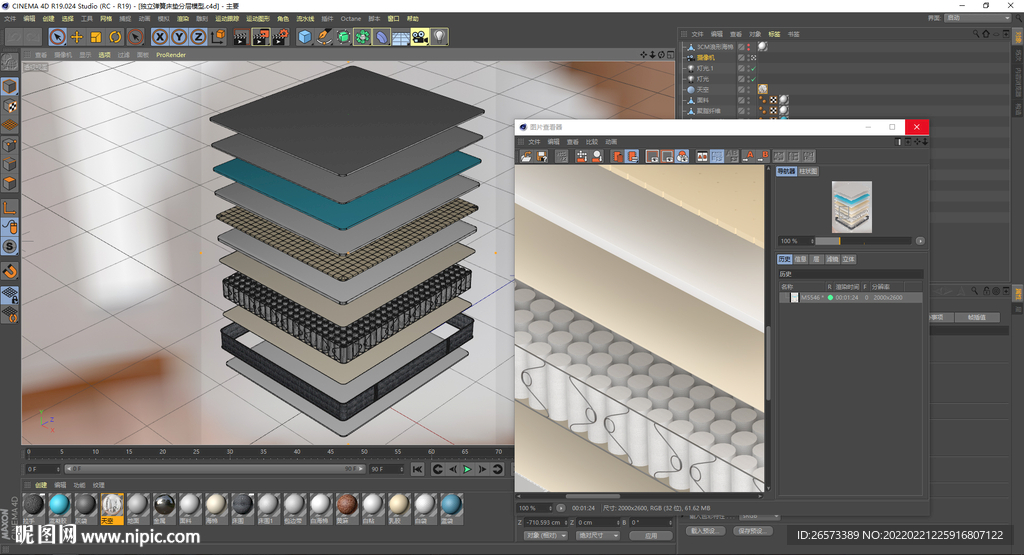Open the 运动图形 menu
Image resolution: width=1024 pixels, height=555 pixels.
coord(257,19)
